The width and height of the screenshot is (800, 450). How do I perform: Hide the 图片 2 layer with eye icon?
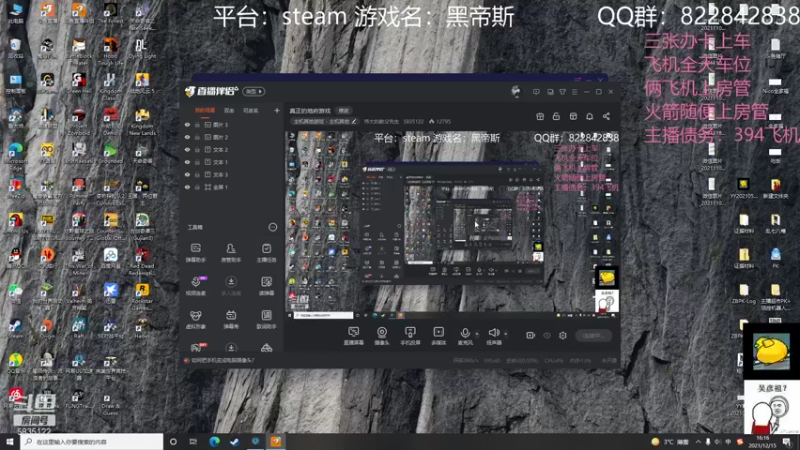click(187, 137)
